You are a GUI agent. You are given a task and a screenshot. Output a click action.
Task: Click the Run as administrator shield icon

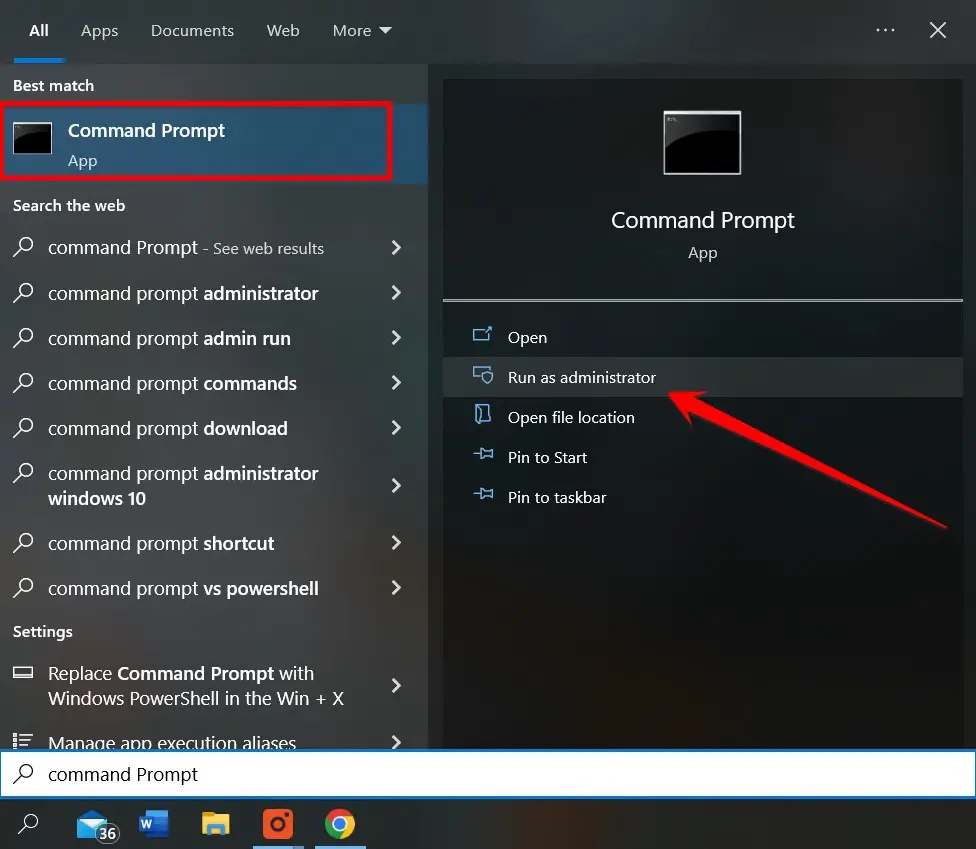coord(482,375)
